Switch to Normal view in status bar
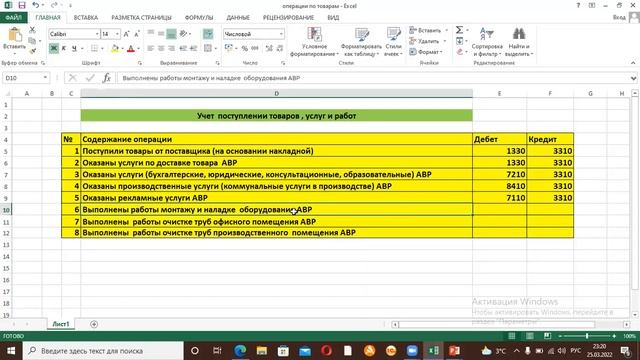 coord(511,336)
